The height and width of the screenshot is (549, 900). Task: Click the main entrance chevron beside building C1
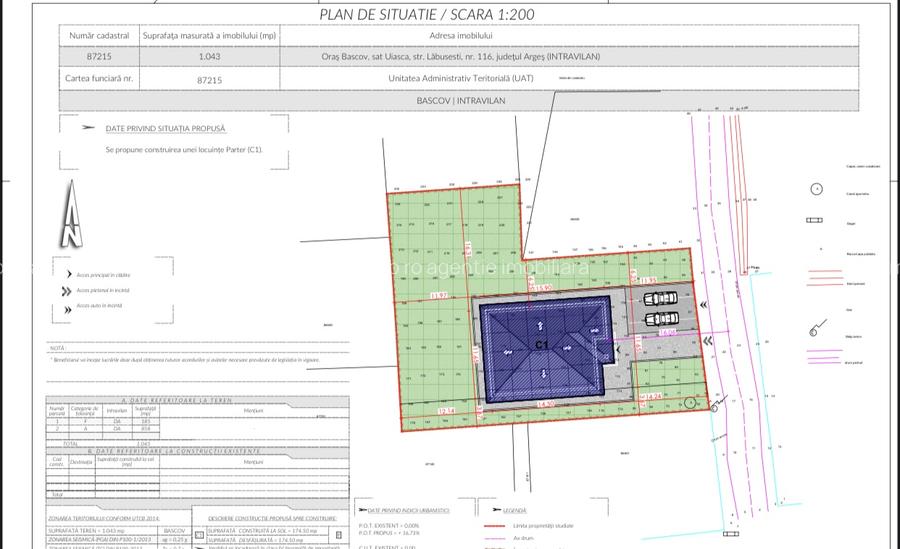tap(618, 349)
